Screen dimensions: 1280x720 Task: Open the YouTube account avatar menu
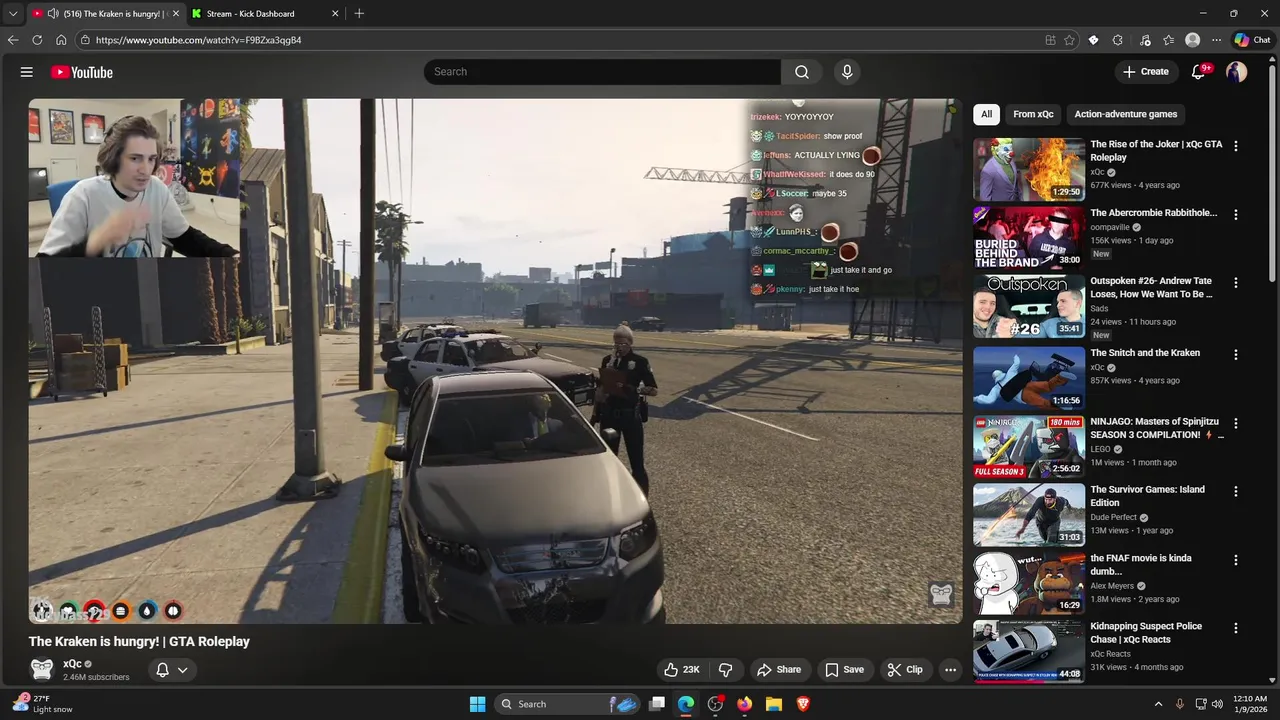(1237, 72)
